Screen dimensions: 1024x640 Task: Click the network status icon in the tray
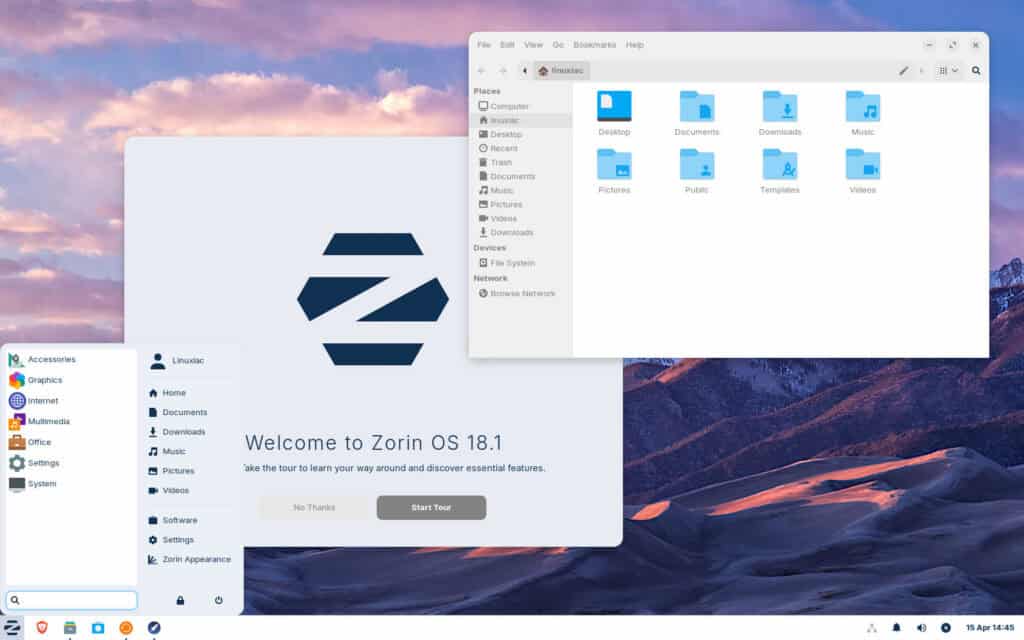pos(872,628)
